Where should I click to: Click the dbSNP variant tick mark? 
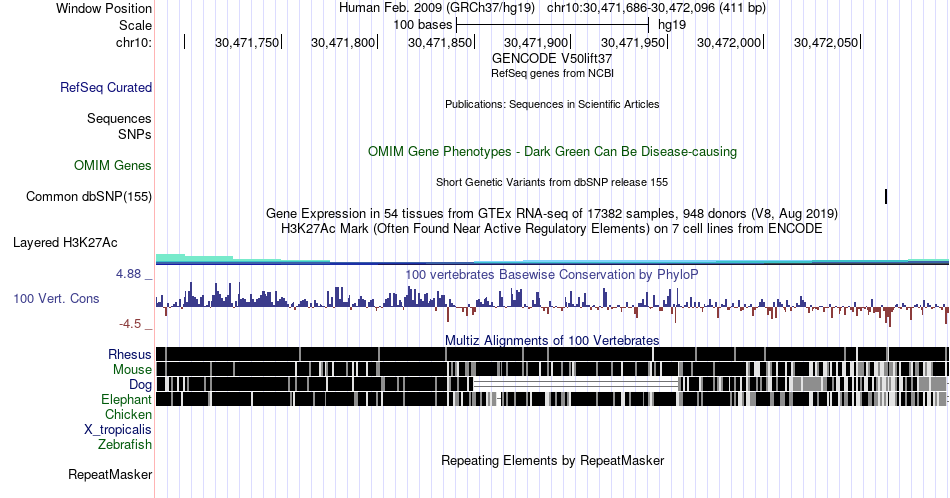[886, 196]
